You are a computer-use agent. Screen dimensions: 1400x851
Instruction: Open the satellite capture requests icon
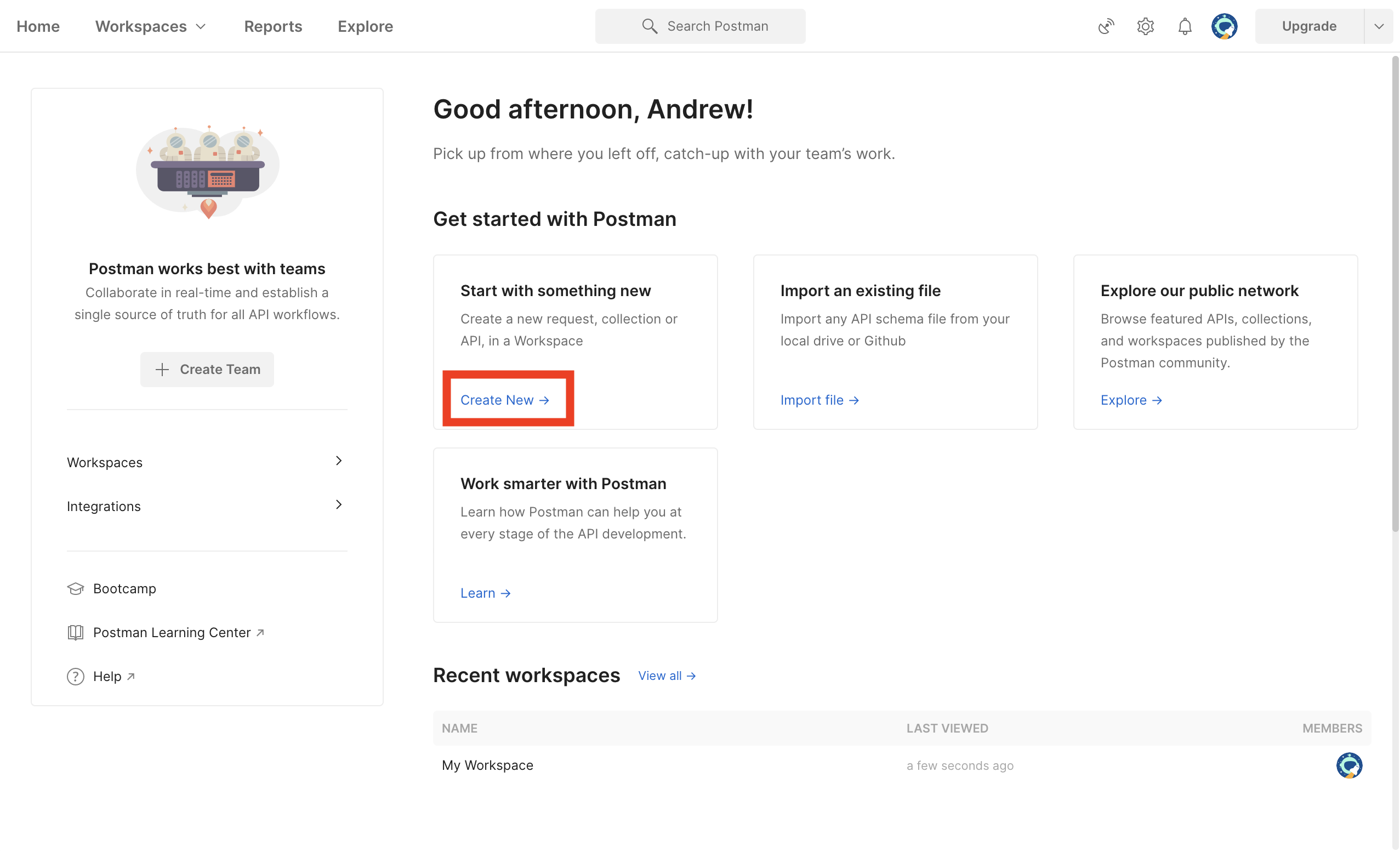click(x=1106, y=26)
